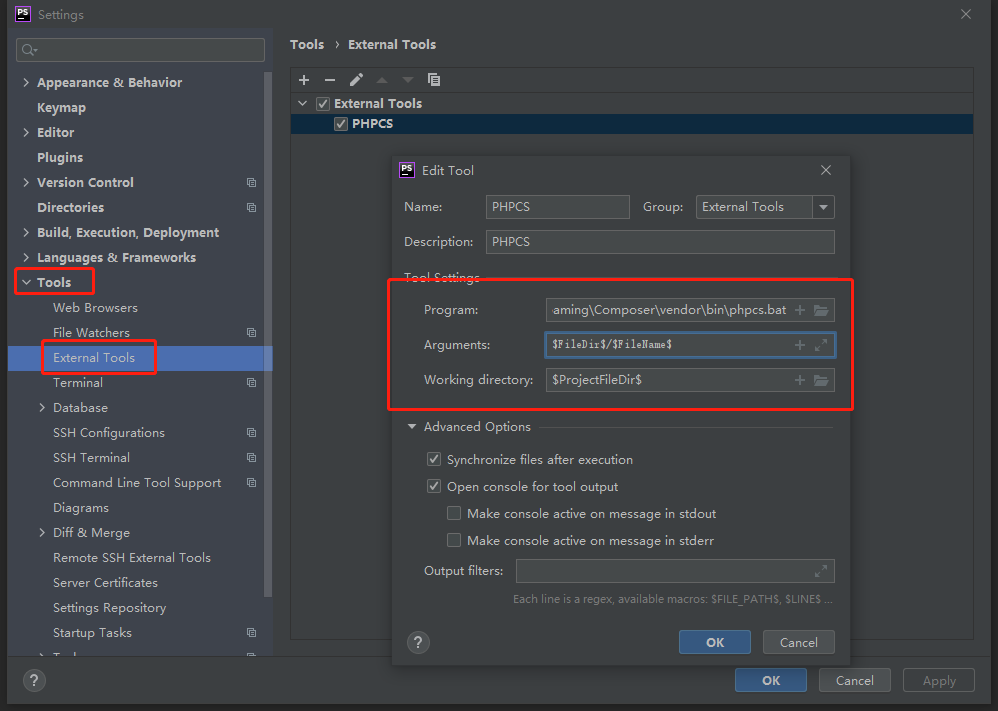Edit selected tool with pencil icon
This screenshot has width=998, height=711.
click(x=356, y=80)
